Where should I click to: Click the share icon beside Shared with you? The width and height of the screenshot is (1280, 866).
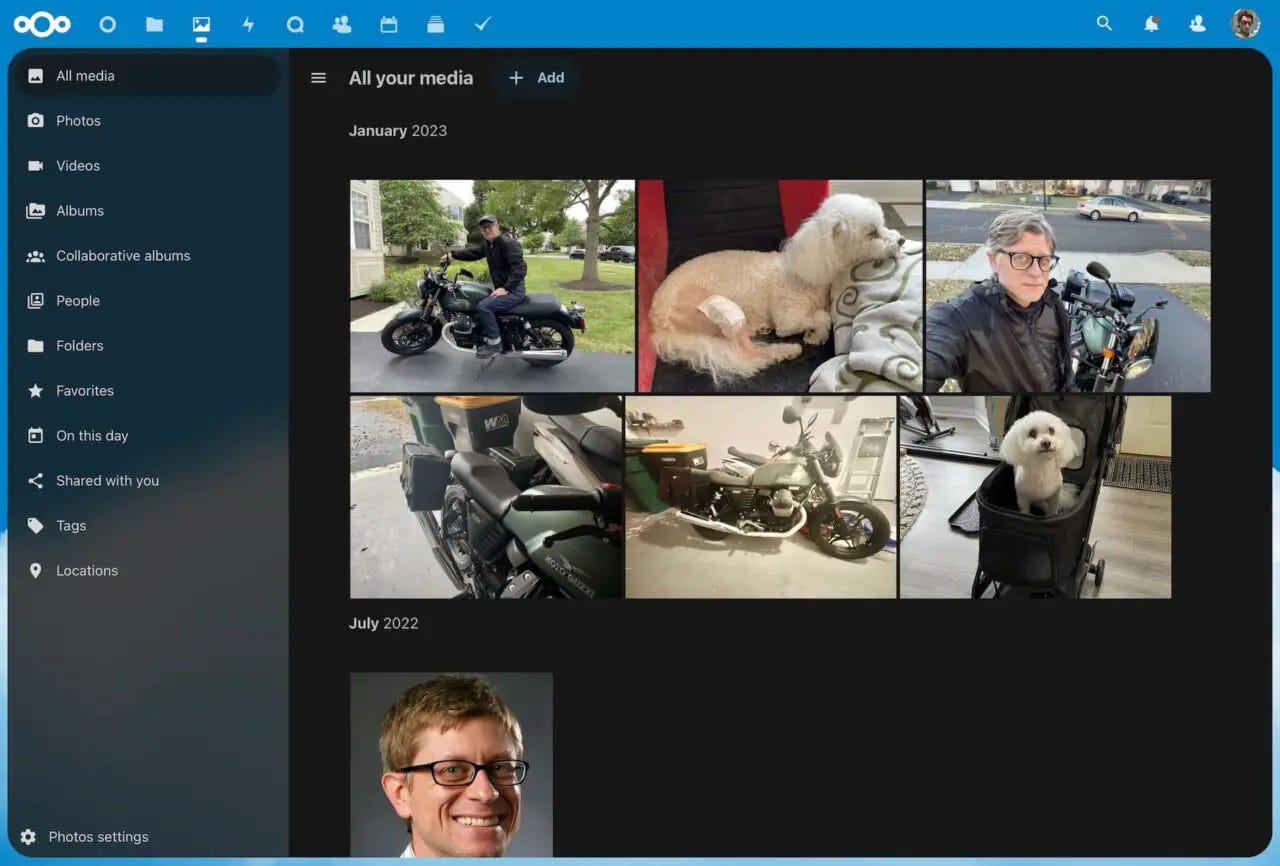pos(35,481)
